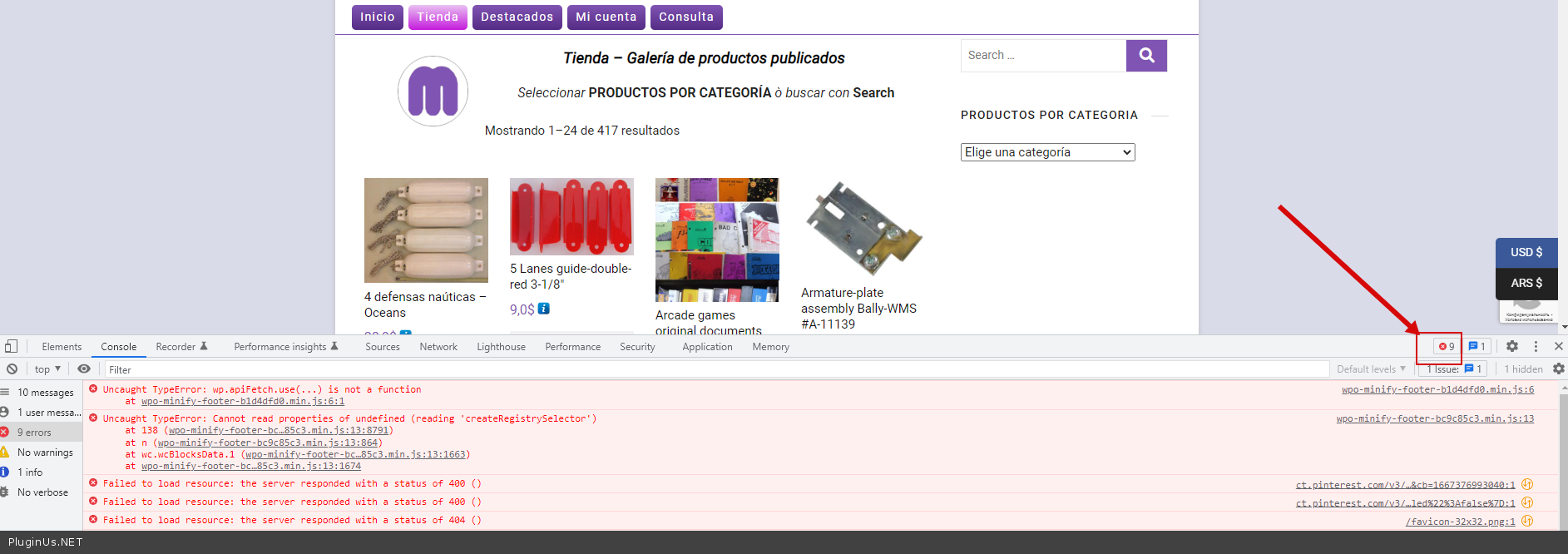Open 4 defensas náuticas product link
This screenshot has height=554, width=1568.
pyautogui.click(x=425, y=304)
